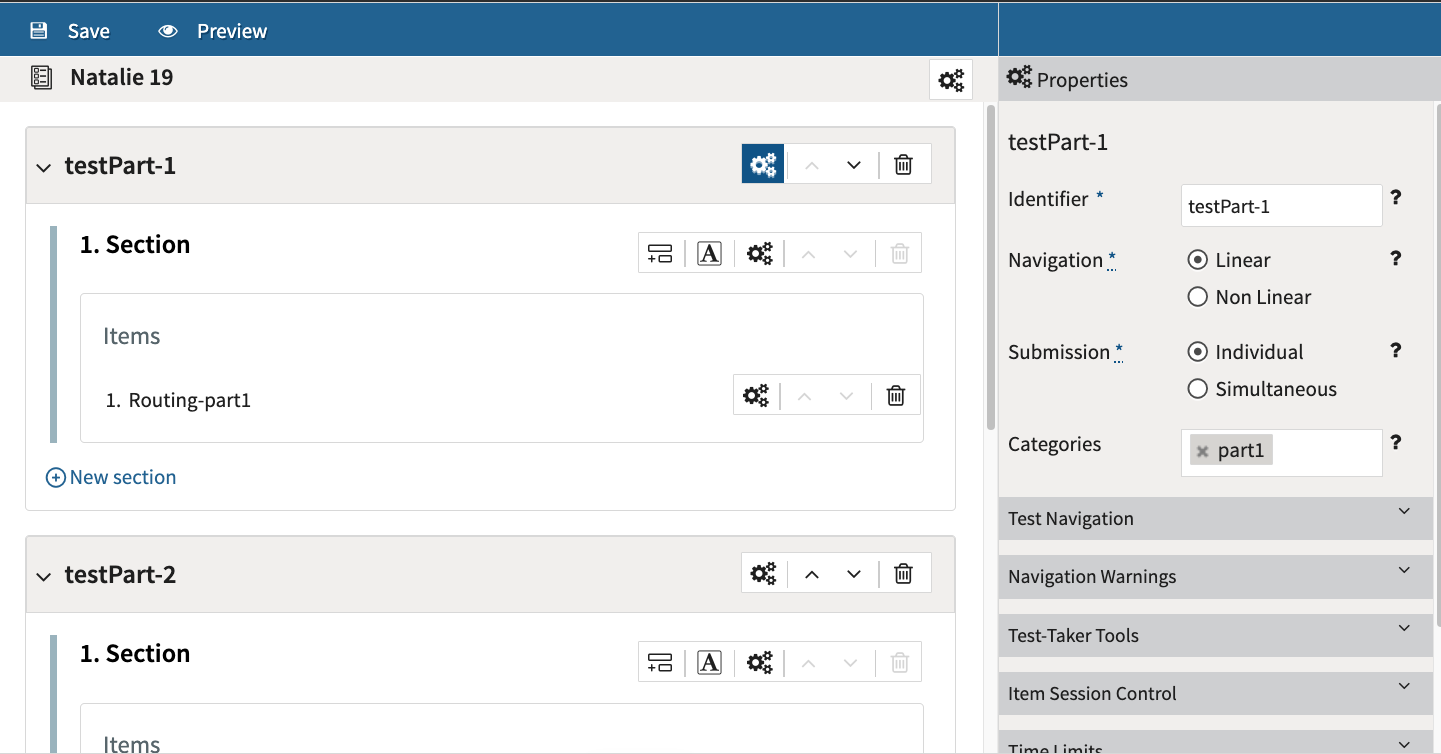Expand the Test Navigation section
The height and width of the screenshot is (754, 1441).
(1215, 518)
